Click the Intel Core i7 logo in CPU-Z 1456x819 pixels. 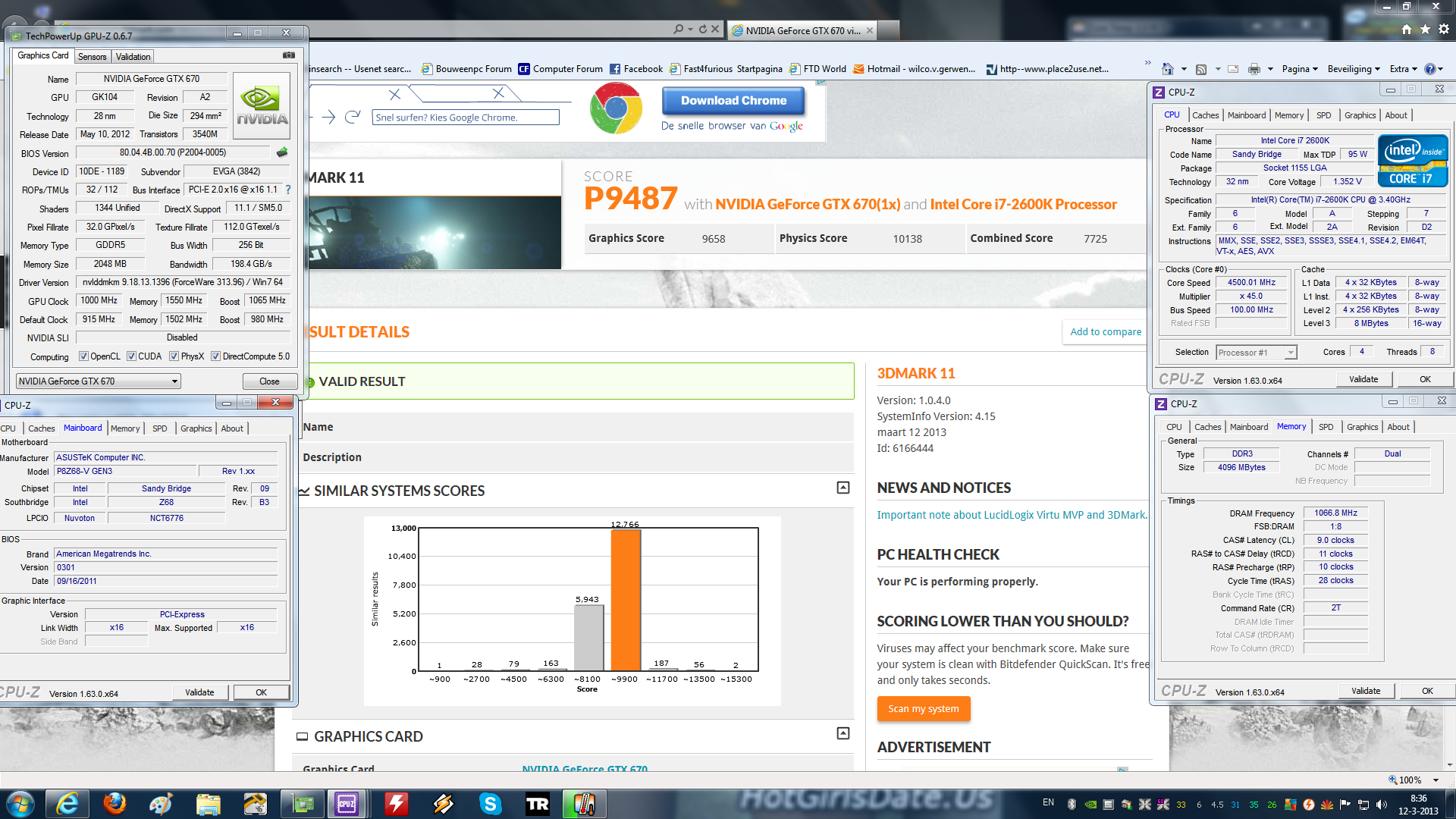[1413, 161]
